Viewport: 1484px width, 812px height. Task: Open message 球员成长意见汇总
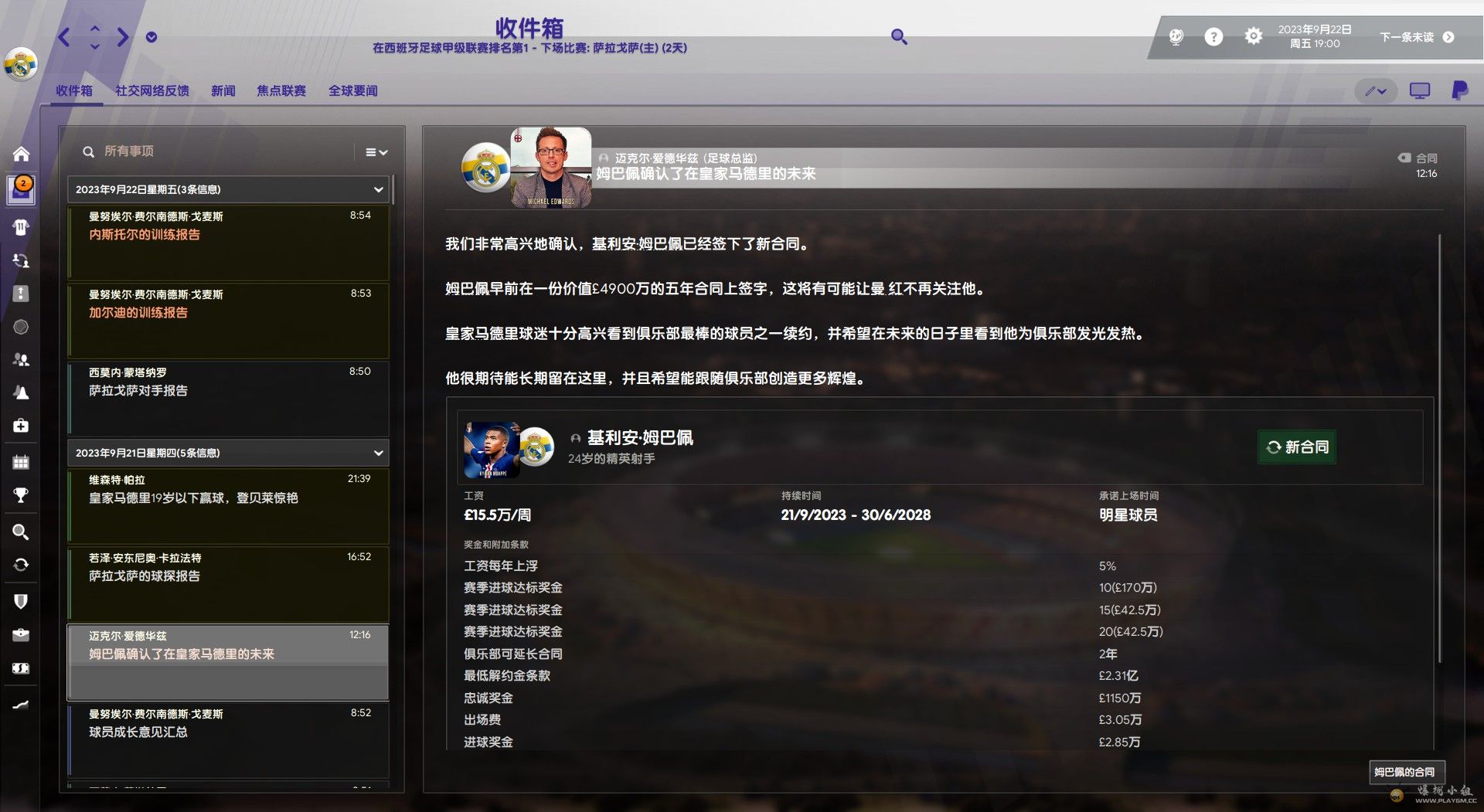pyautogui.click(x=228, y=740)
